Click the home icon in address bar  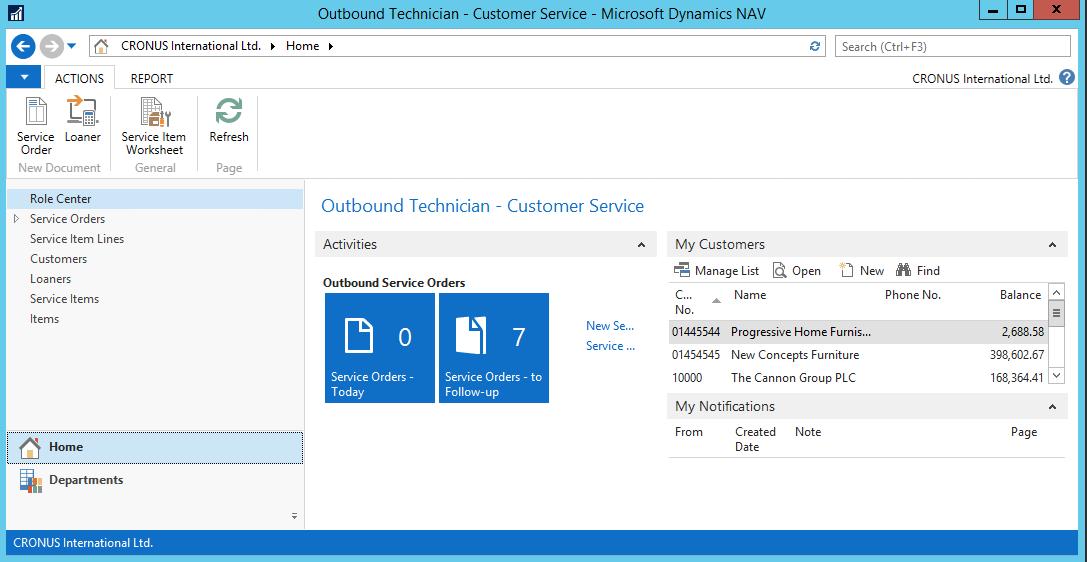pyautogui.click(x=101, y=46)
